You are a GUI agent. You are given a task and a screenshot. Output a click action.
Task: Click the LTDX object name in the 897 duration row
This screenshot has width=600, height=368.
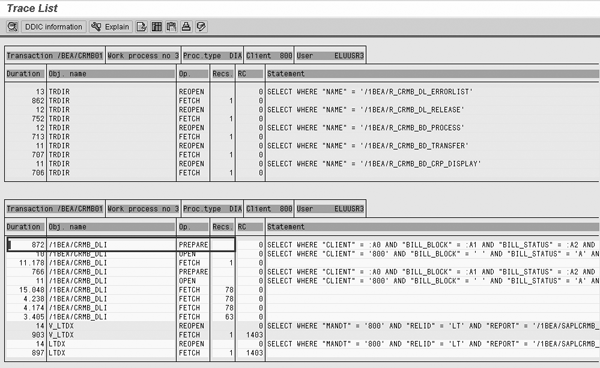[57, 353]
